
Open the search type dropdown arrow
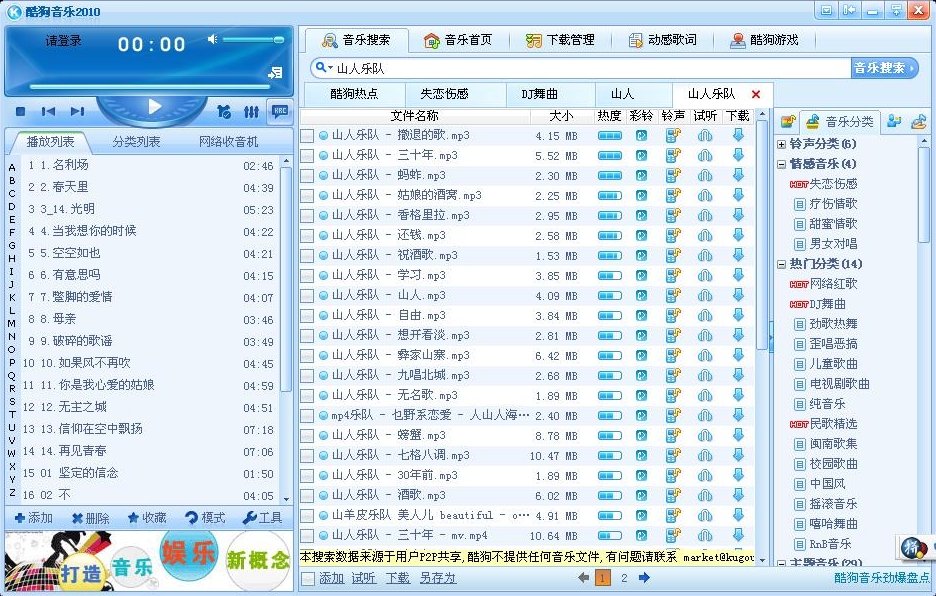pyautogui.click(x=331, y=68)
